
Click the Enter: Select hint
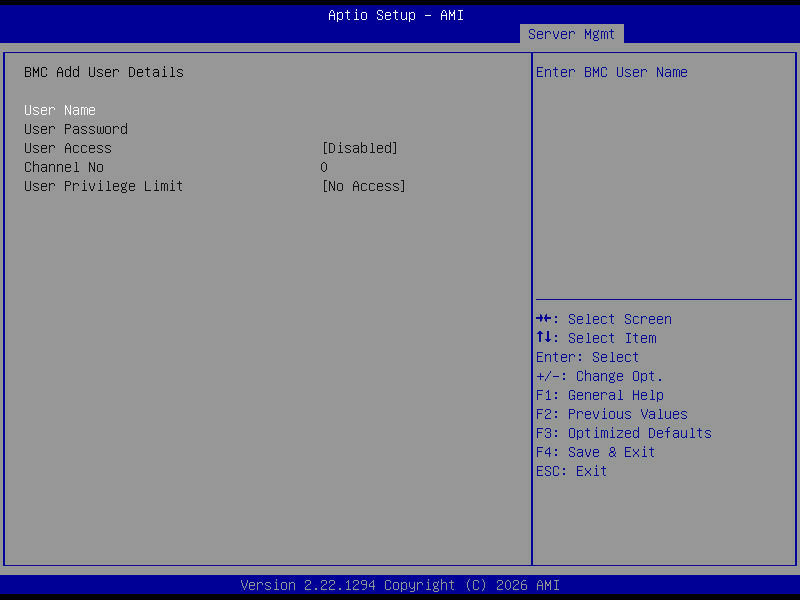click(x=587, y=357)
